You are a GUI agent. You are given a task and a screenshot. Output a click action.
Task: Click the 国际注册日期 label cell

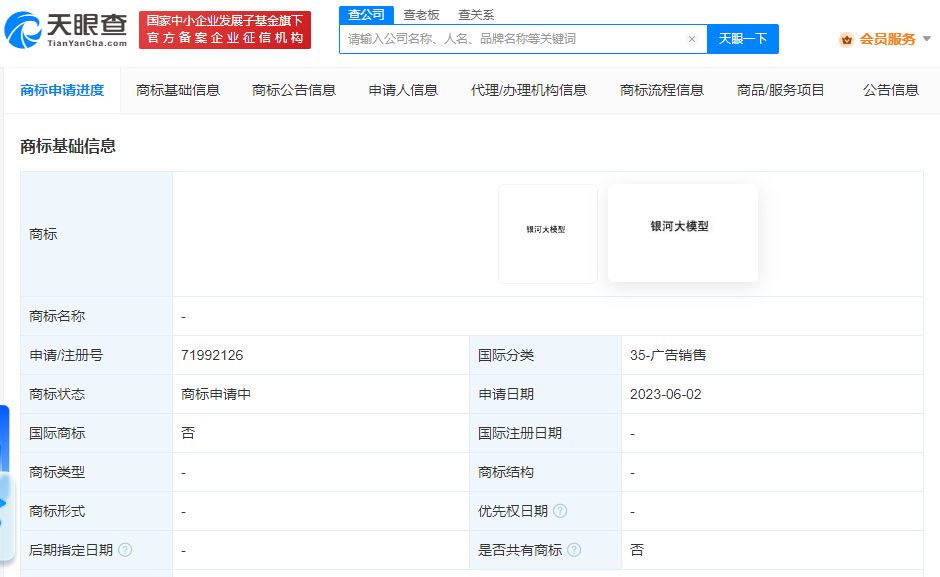[x=546, y=434]
